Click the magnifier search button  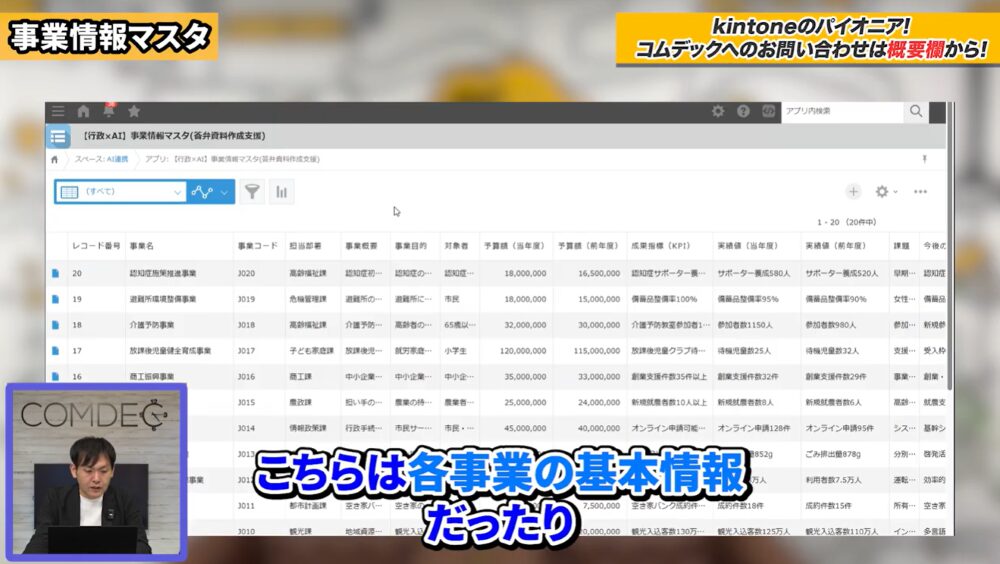[916, 111]
